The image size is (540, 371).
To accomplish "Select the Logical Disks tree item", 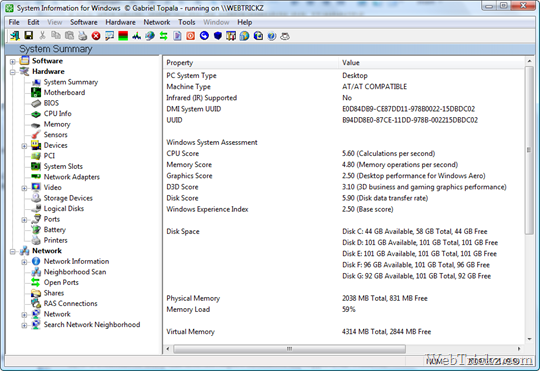I will [64, 208].
